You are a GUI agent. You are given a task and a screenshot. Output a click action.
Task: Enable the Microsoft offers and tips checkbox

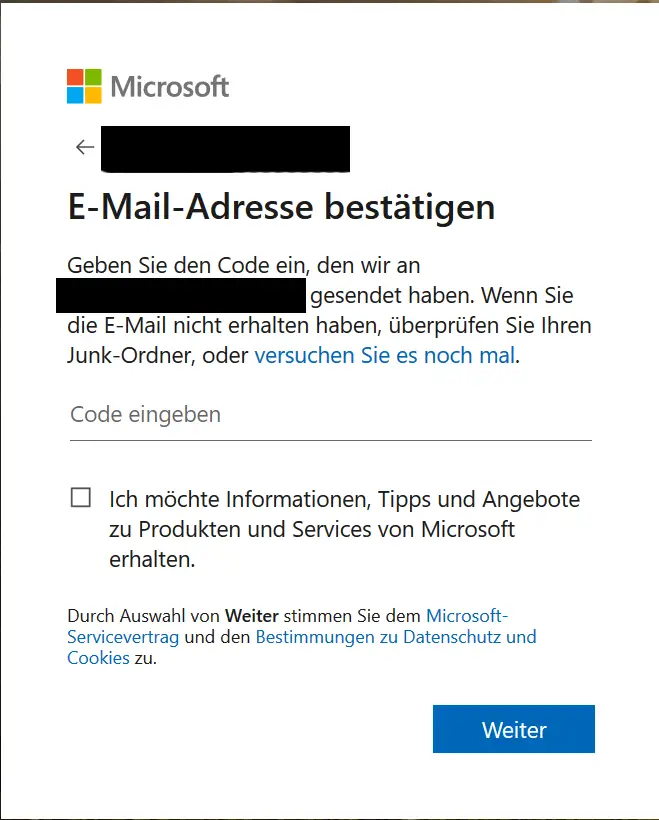81,497
